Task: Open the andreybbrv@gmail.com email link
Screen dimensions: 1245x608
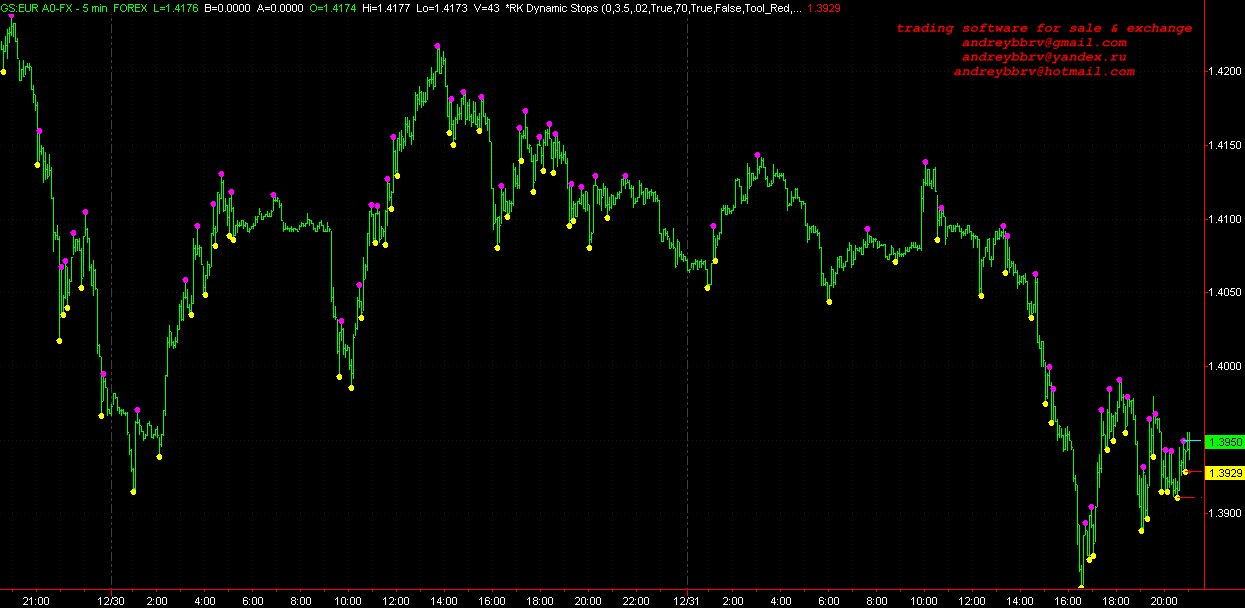Action: pyautogui.click(x=1044, y=43)
